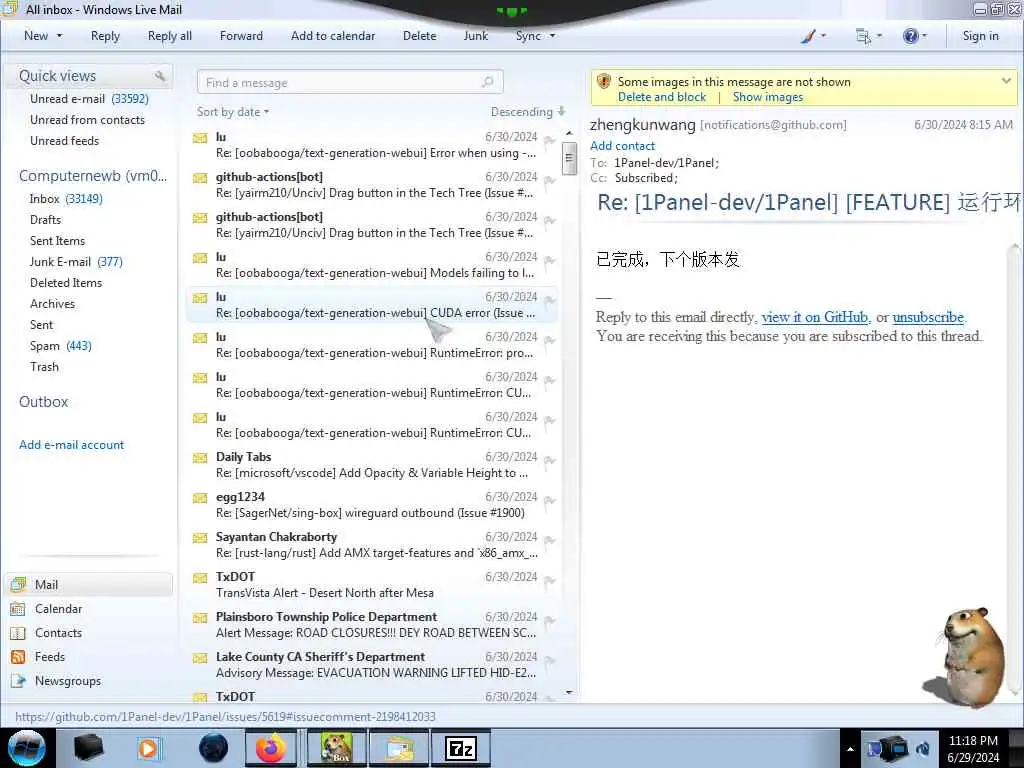Flag the oobabooga CUDA error message

point(549,300)
